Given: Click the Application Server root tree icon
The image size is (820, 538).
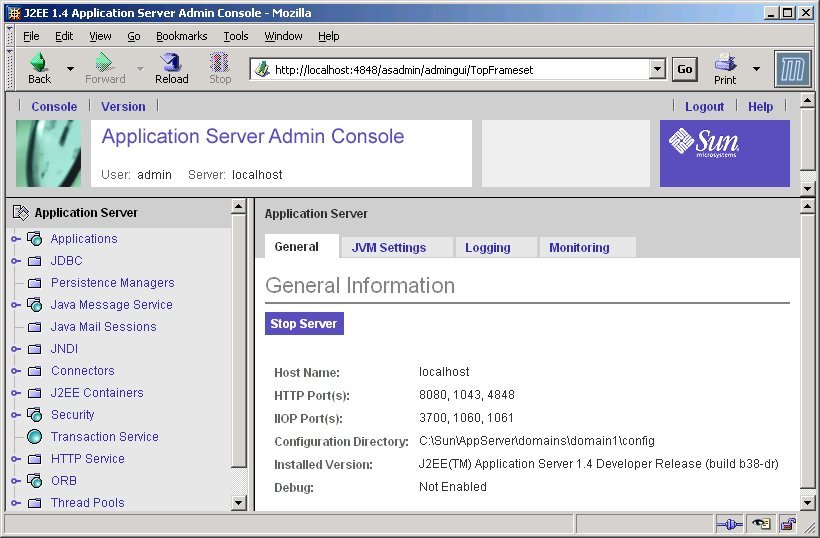Looking at the screenshot, I should point(20,212).
